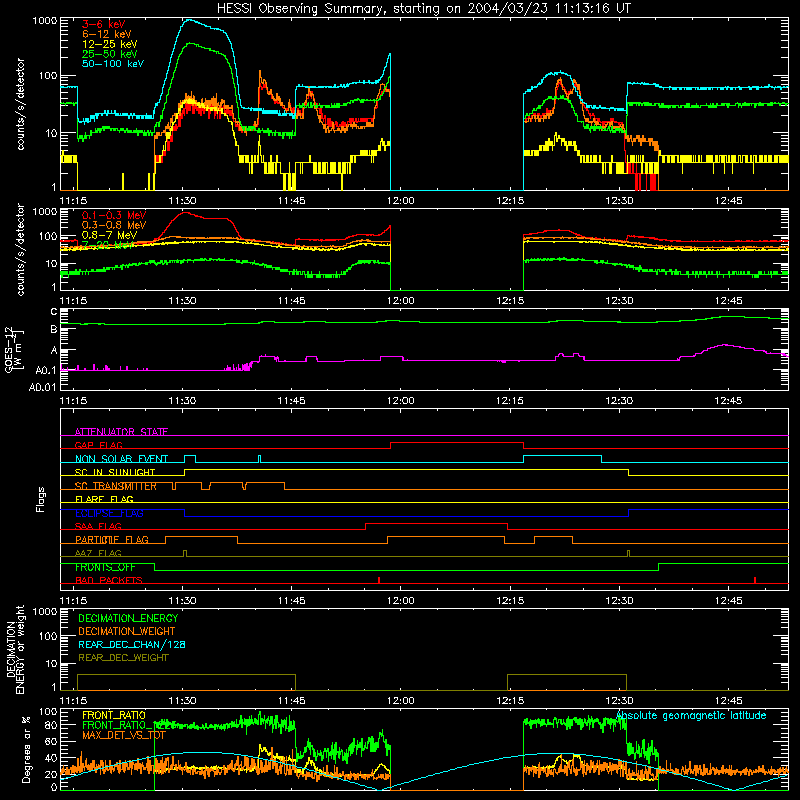800x800 pixels.
Task: Click the A0.1 tick label on GOES axis
Action: pyautogui.click(x=45, y=370)
